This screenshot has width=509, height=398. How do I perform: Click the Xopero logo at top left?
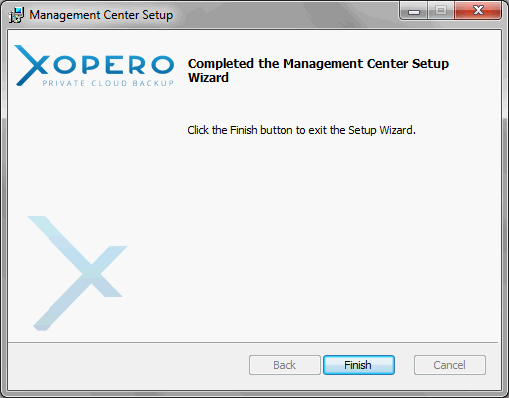pos(94,66)
